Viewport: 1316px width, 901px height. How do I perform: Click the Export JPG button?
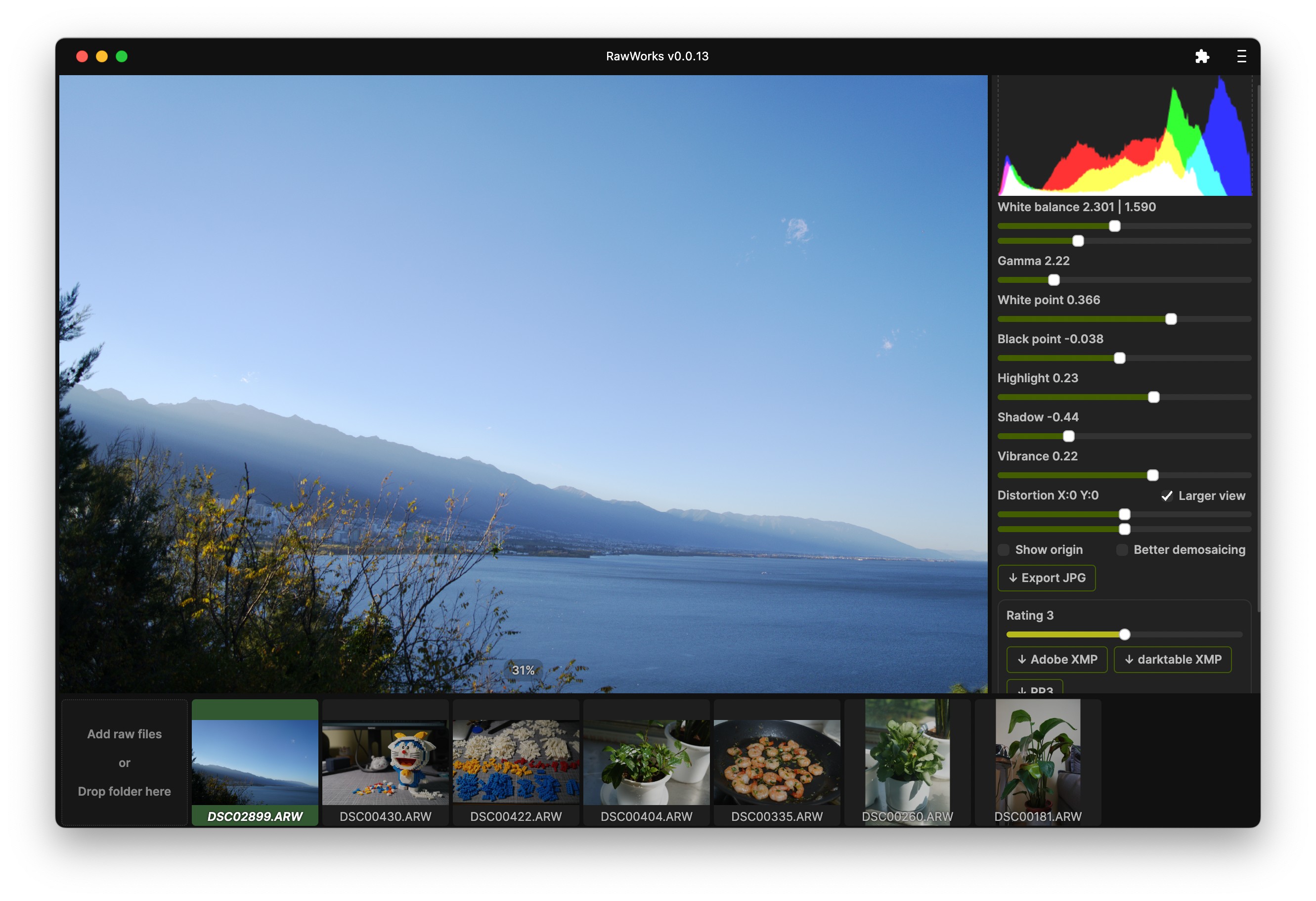(x=1046, y=578)
